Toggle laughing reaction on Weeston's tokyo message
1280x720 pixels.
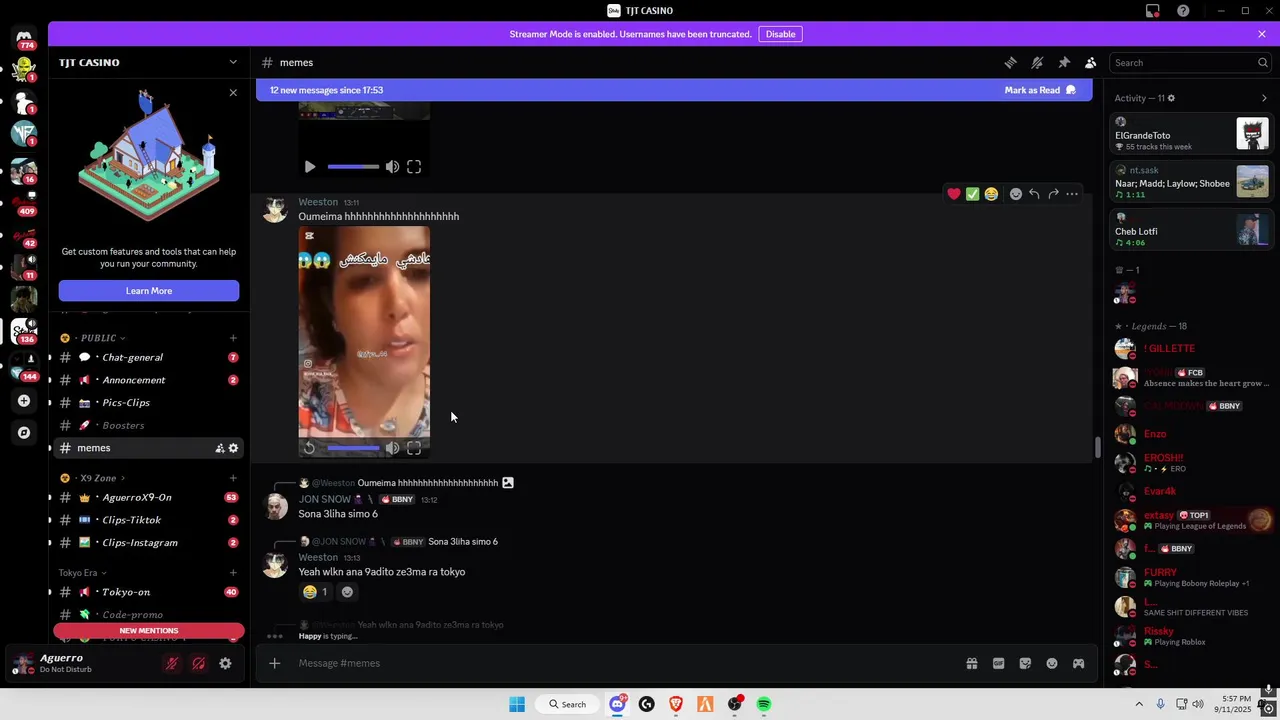click(315, 592)
